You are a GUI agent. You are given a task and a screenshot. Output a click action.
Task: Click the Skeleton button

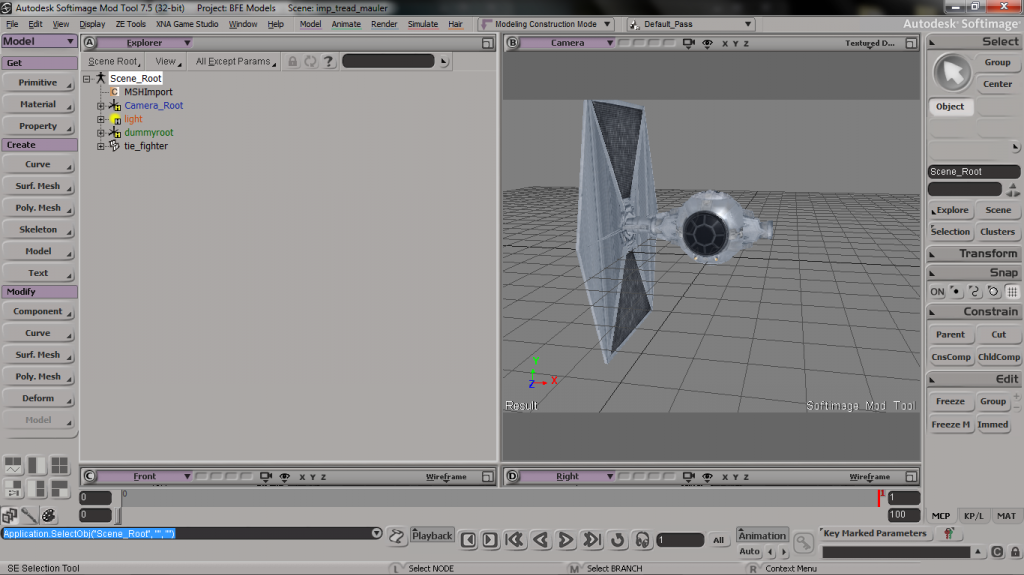[38, 230]
